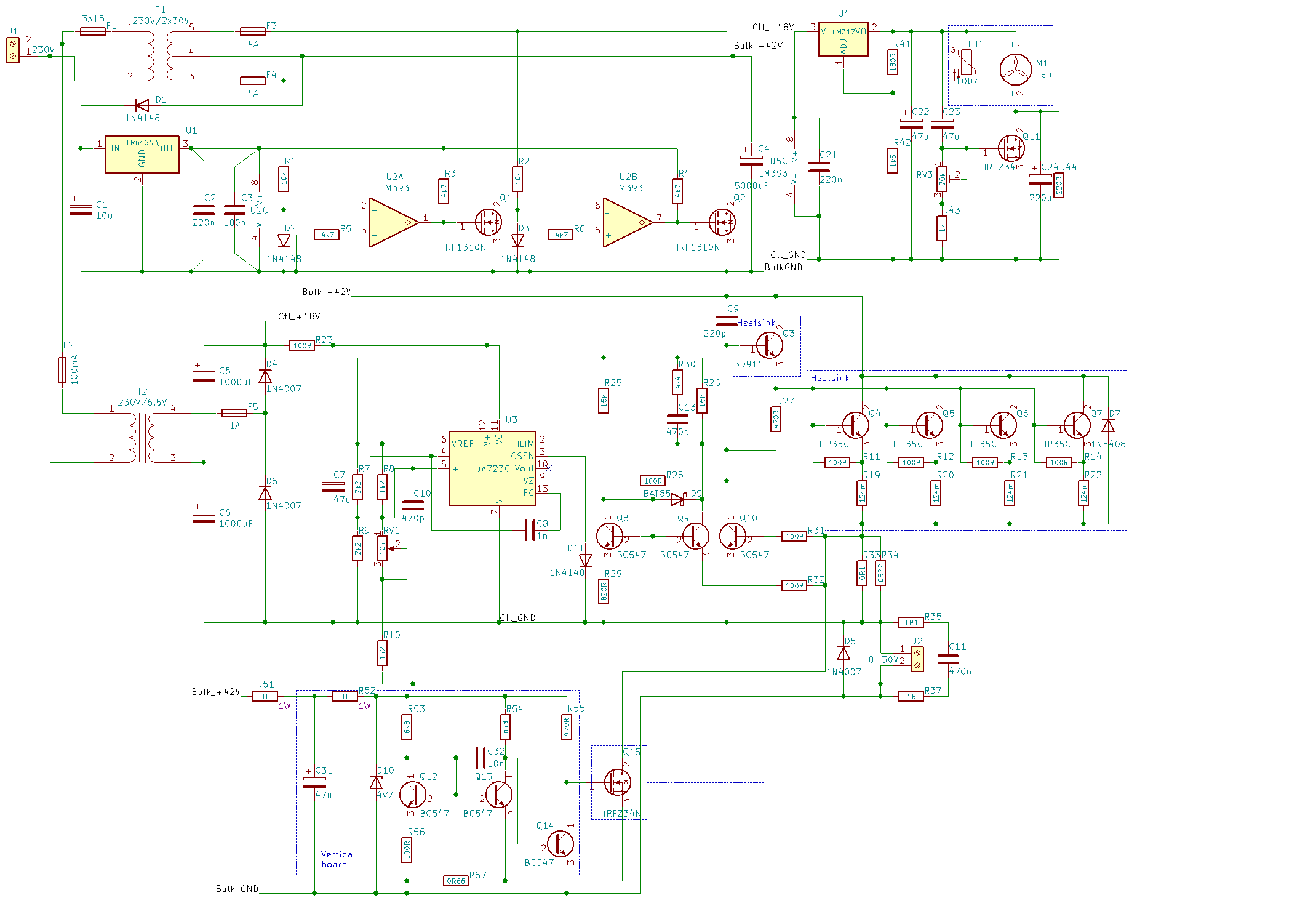Viewport: 1316px width, 898px height.
Task: Click the 'Ctl_+18V' label near U4
Action: (x=773, y=27)
